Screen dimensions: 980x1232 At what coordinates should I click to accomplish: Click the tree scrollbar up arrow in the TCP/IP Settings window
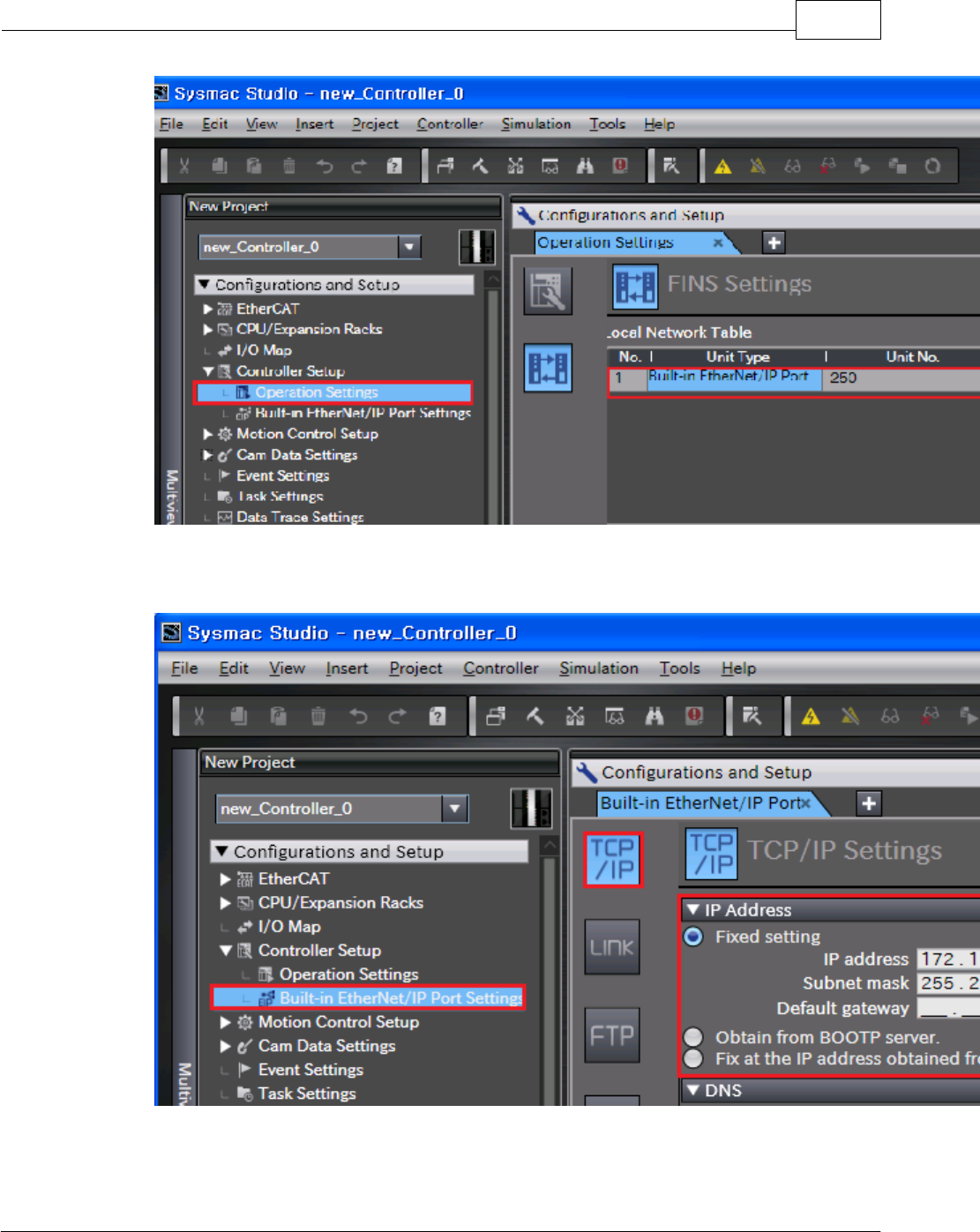(x=550, y=847)
